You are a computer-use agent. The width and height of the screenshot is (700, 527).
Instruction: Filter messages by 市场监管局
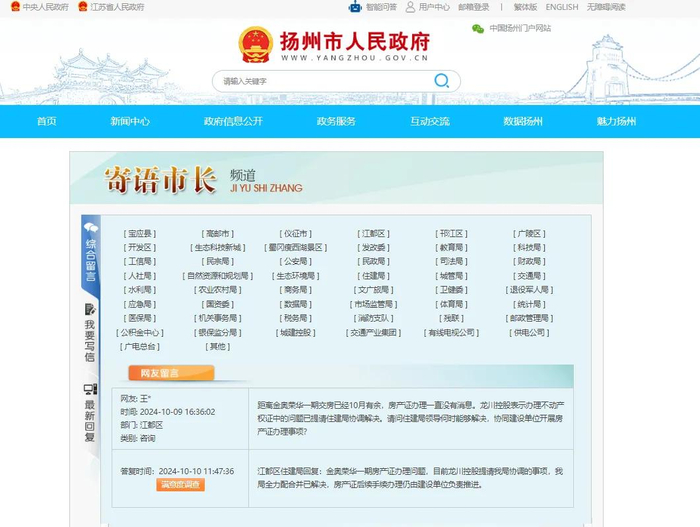click(373, 304)
